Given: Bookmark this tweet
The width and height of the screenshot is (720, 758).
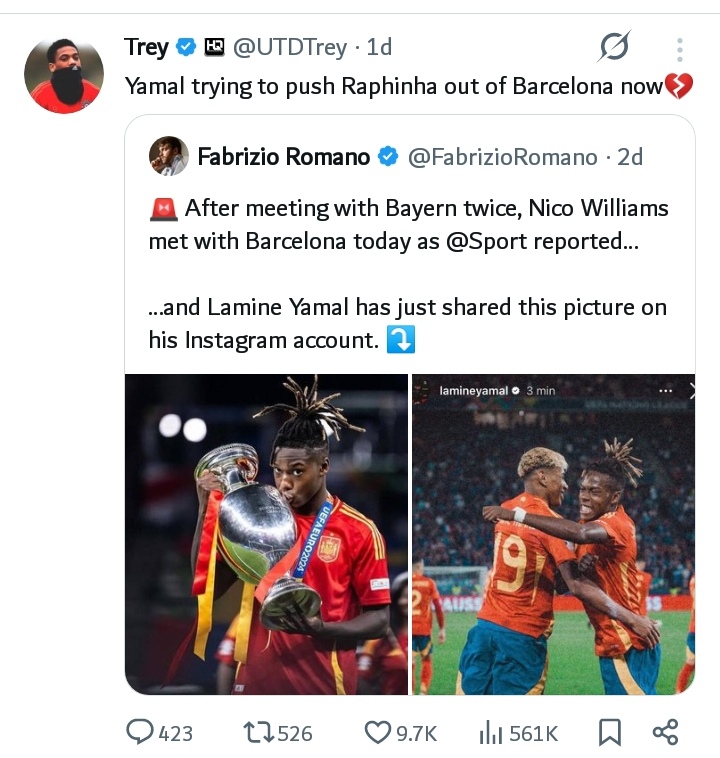Looking at the screenshot, I should (610, 732).
